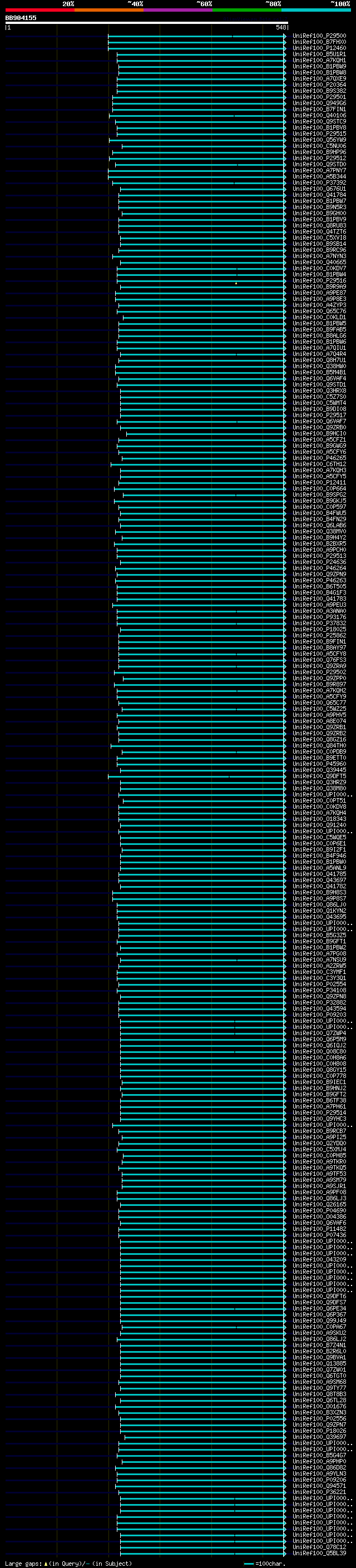Select hit UniRef100_B7FHX0
356x1568 pixels.
(x=319, y=42)
